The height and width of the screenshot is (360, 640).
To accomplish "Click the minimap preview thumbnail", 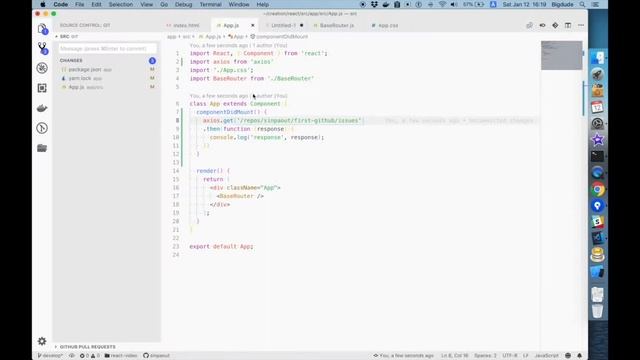I will pos(562,55).
